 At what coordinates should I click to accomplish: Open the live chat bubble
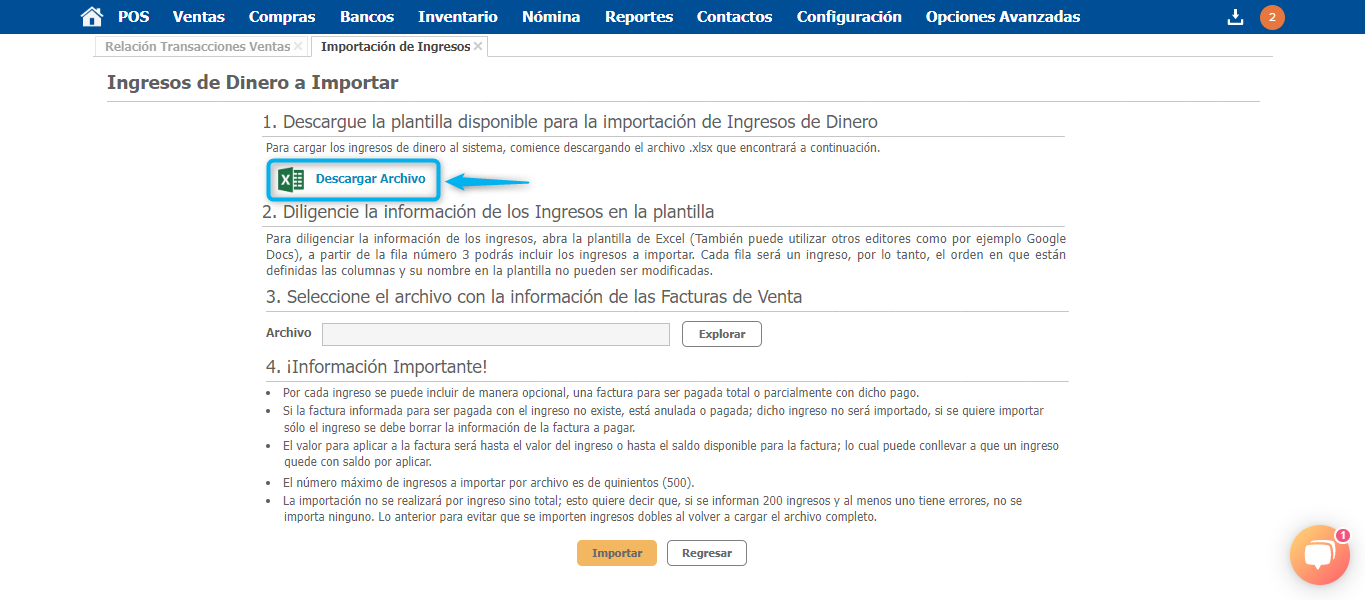pyautogui.click(x=1319, y=555)
